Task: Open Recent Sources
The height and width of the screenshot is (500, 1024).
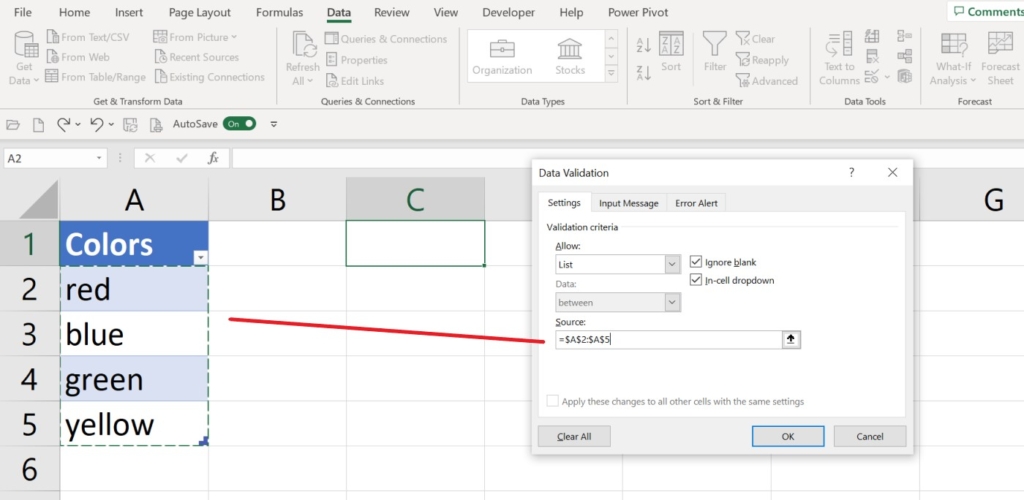Action: [197, 57]
